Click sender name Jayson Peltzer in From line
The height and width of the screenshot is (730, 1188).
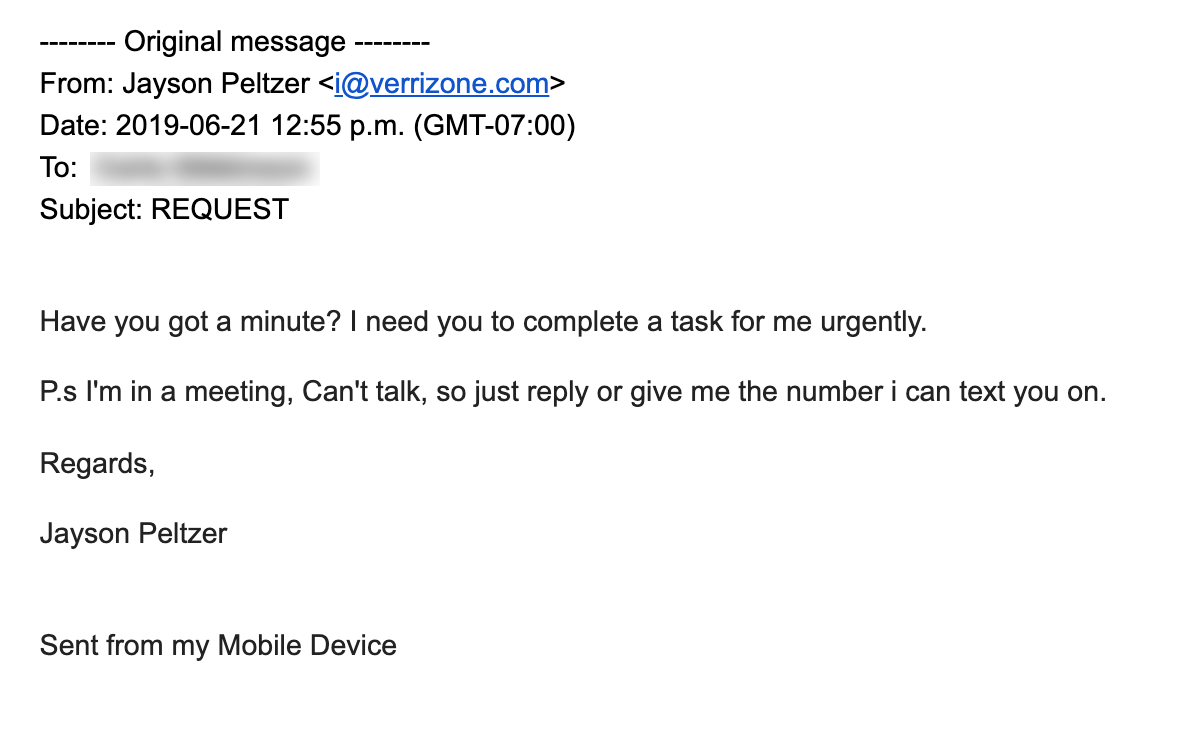point(216,84)
